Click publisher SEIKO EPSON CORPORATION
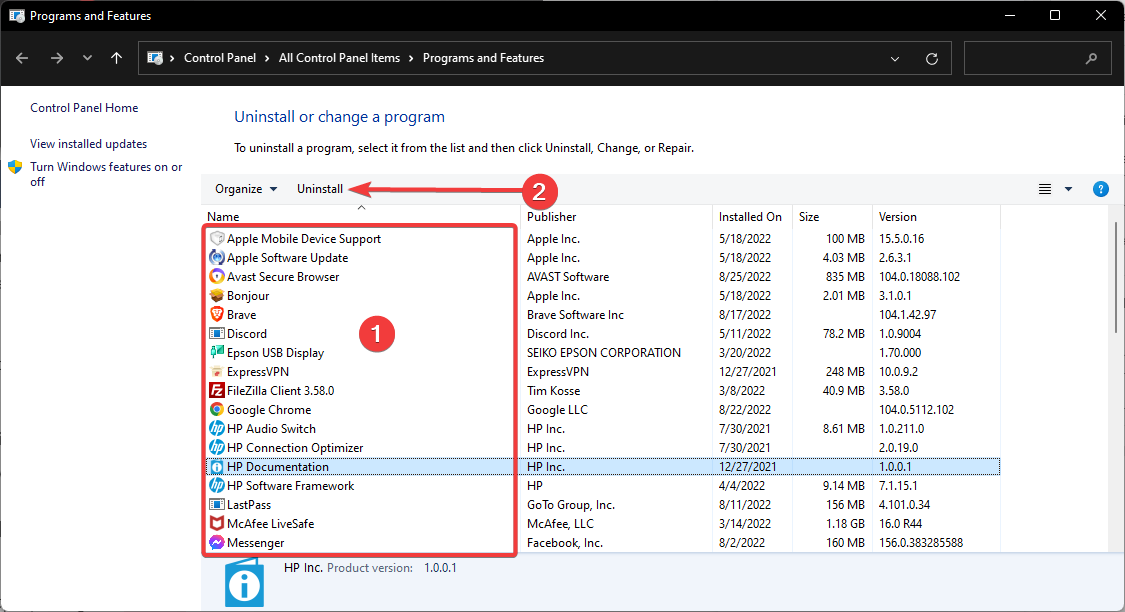Screen dimensions: 1125x612 coord(604,352)
